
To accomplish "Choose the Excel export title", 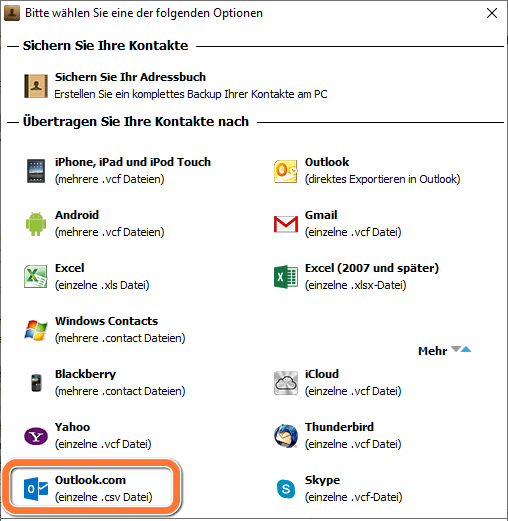I will (69, 268).
